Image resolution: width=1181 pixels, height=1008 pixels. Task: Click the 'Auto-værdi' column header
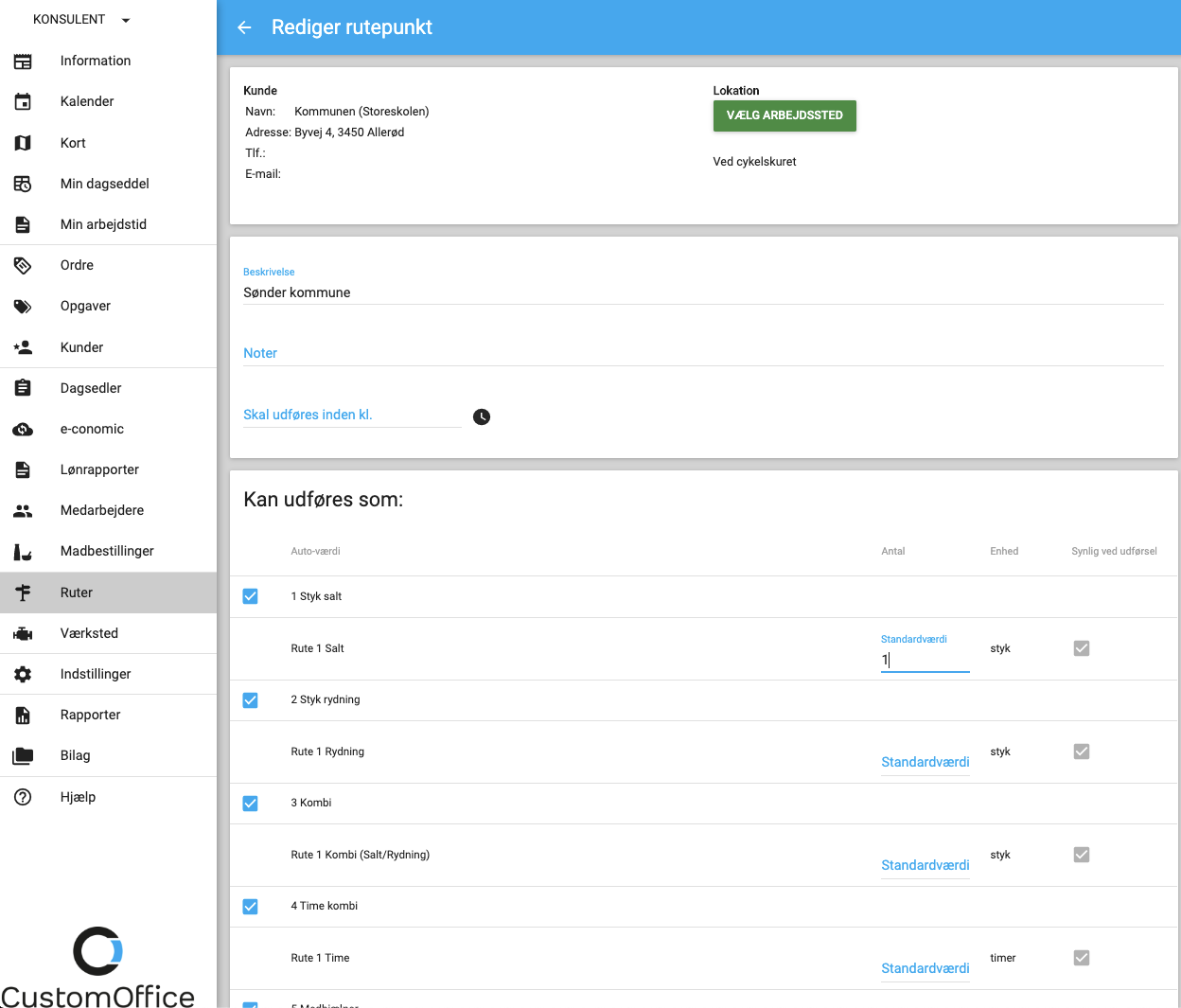coord(315,551)
